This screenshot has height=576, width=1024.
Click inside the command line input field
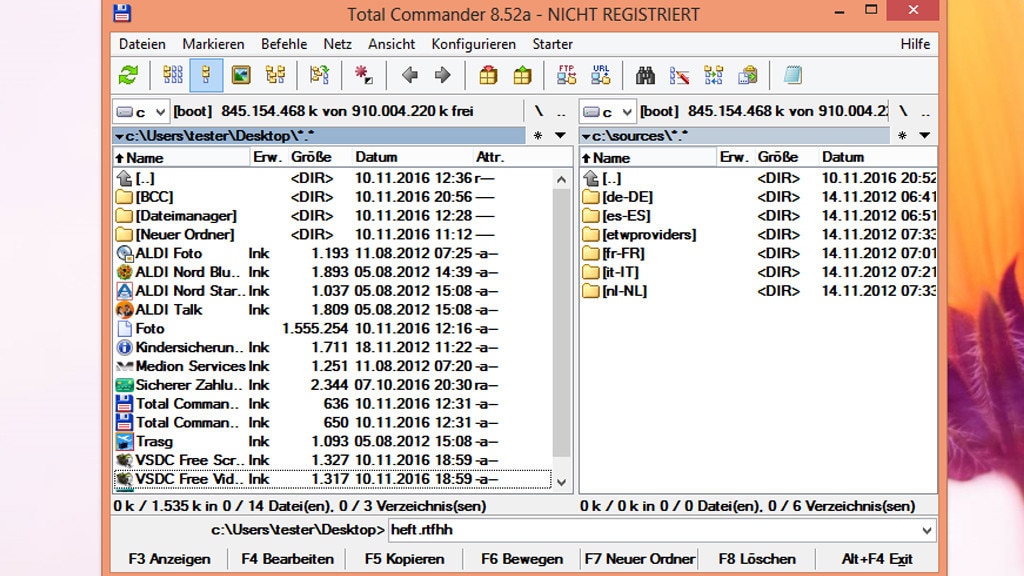pos(600,532)
